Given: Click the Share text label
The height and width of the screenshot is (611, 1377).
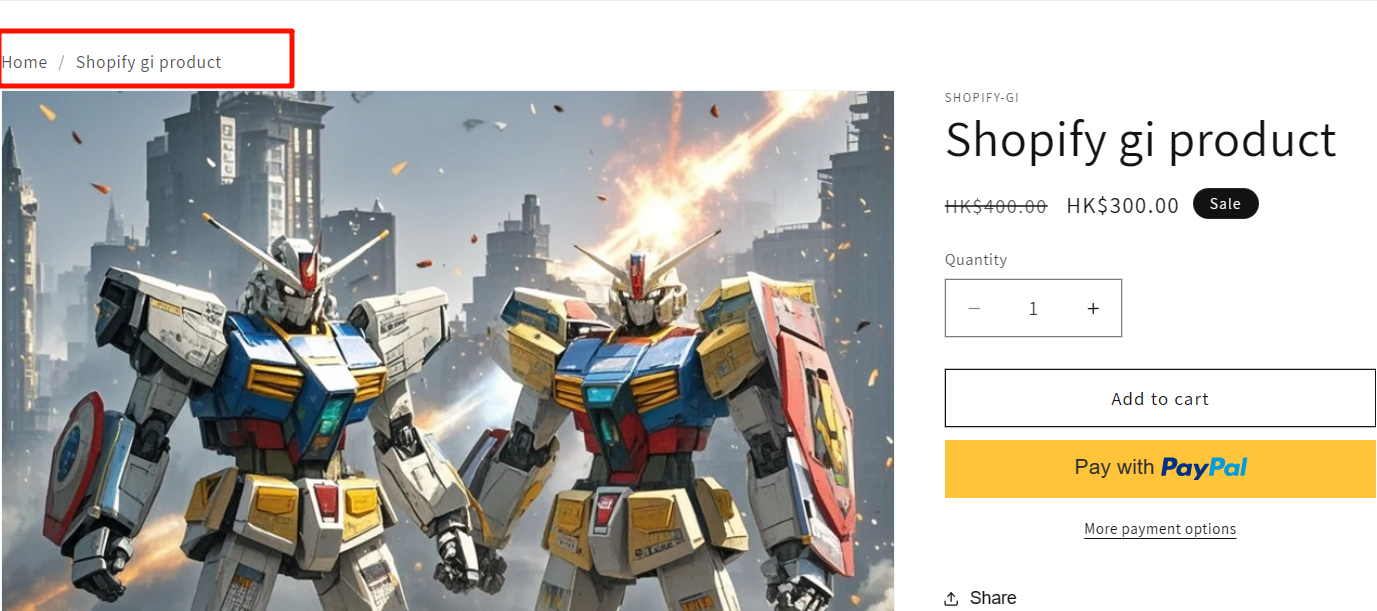Looking at the screenshot, I should coord(993,598).
